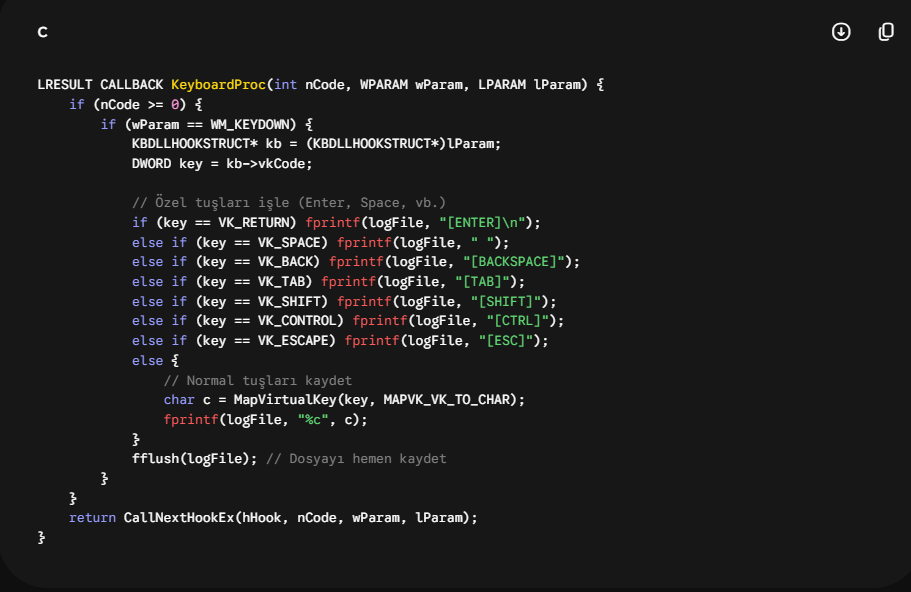Click the "WM_KEYDOWN" constant
Image resolution: width=911 pixels, height=592 pixels.
point(250,124)
